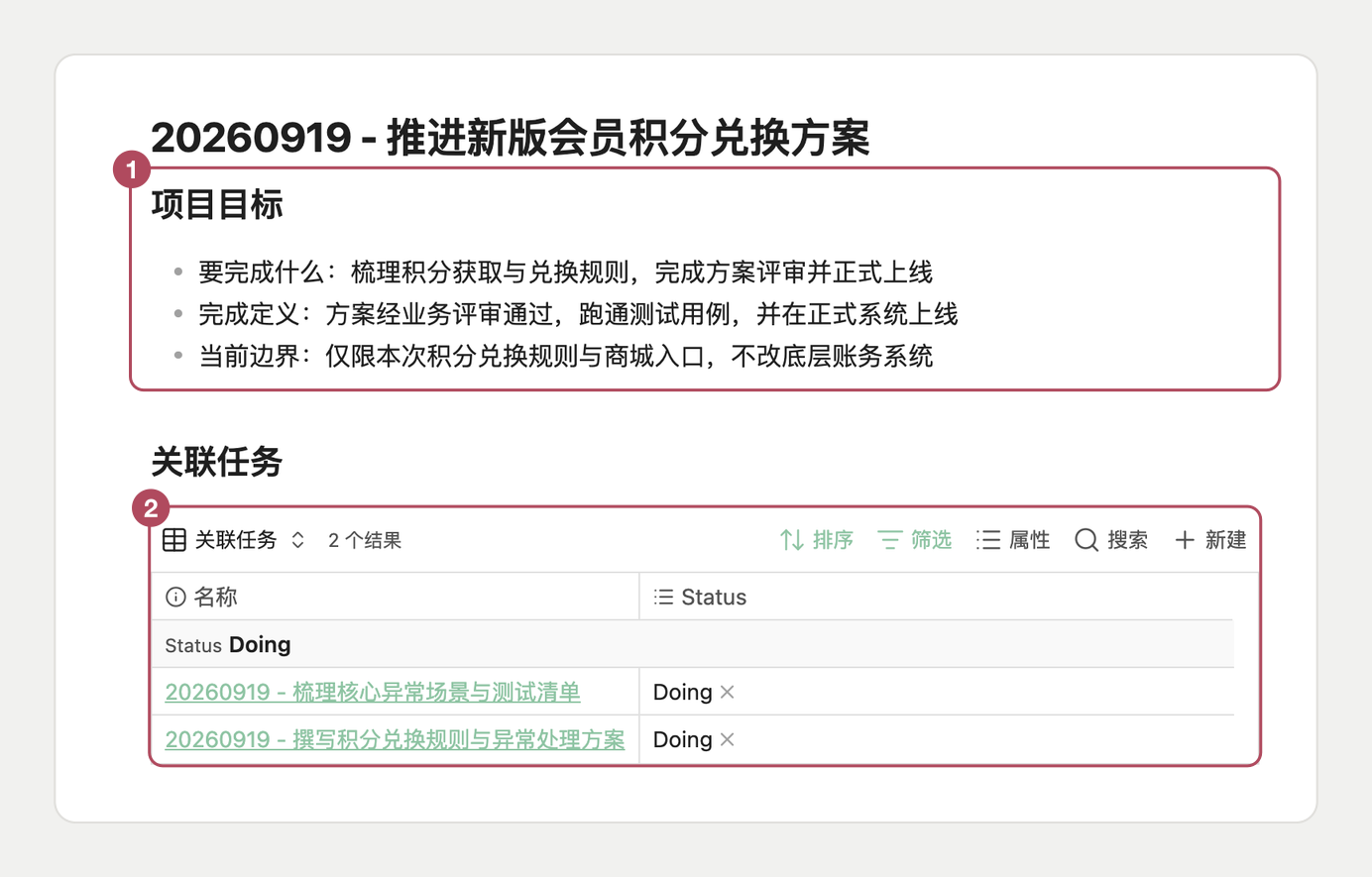Click the 名称 column header label
The height and width of the screenshot is (877, 1372).
point(215,597)
